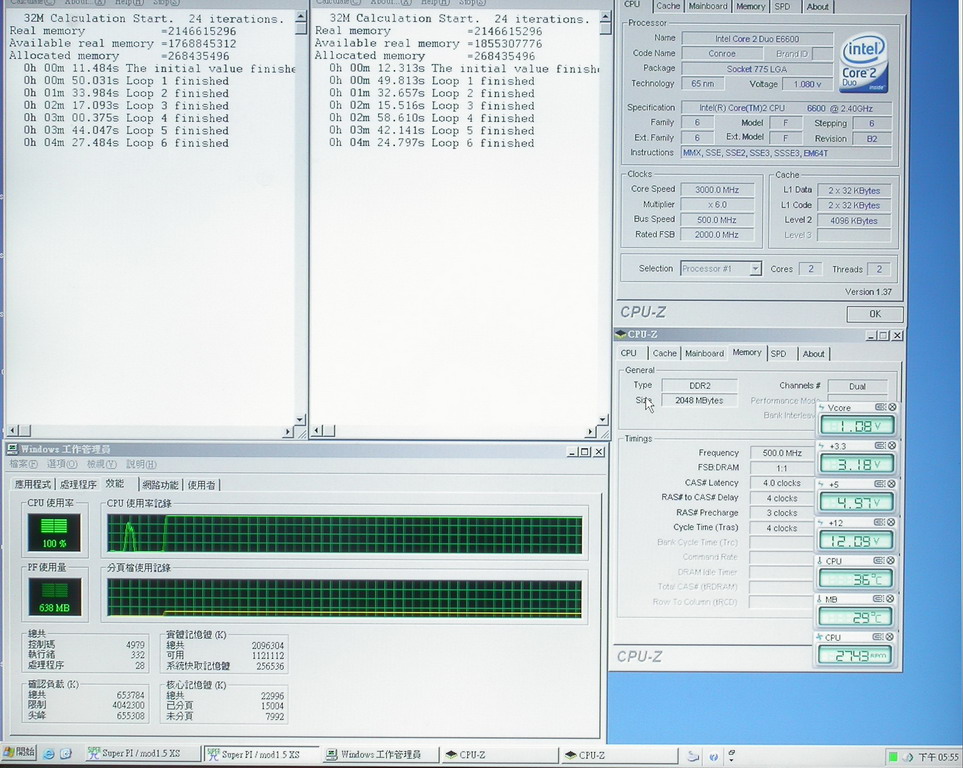Viewport: 963px width, 768px height.
Task: Click the fan icon on CPU RPM widget
Action: coord(819,637)
